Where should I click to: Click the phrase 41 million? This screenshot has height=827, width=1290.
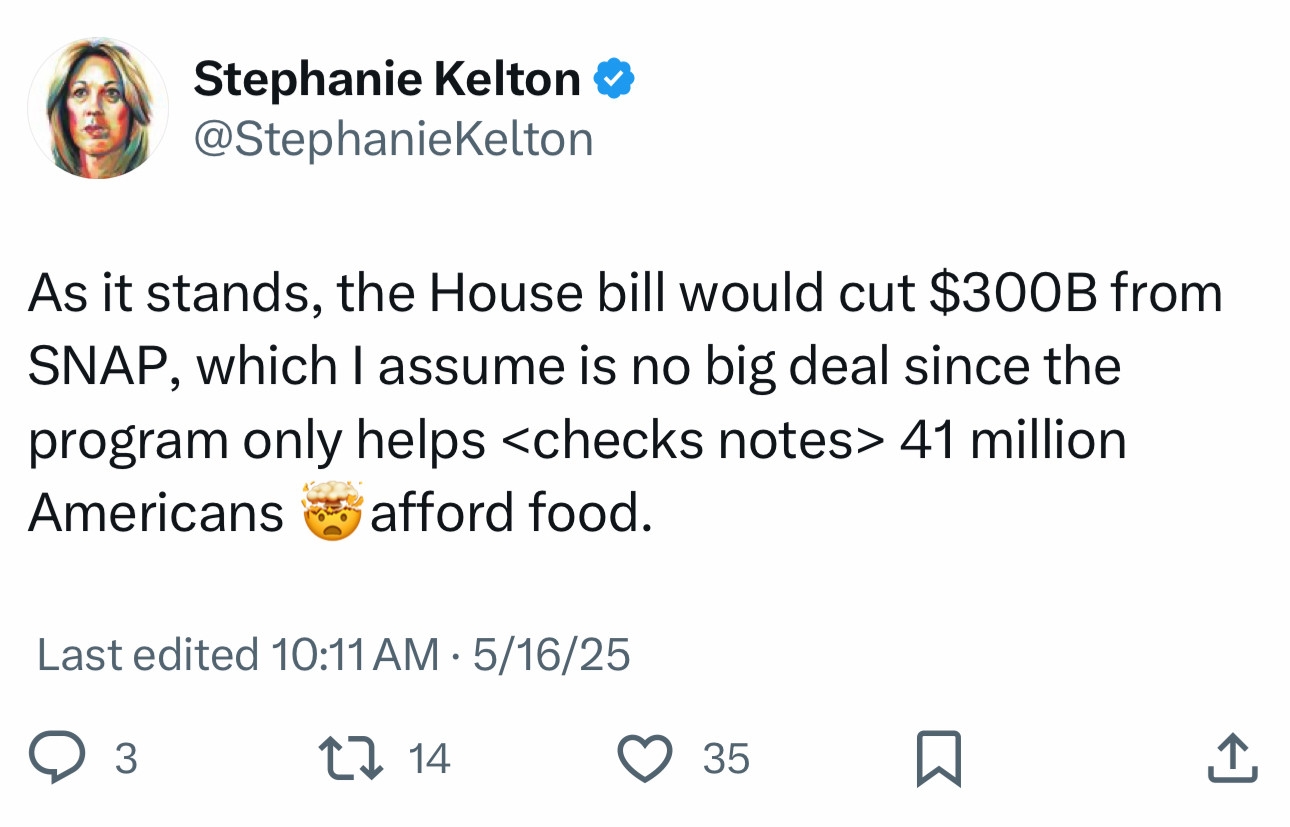click(x=1012, y=440)
